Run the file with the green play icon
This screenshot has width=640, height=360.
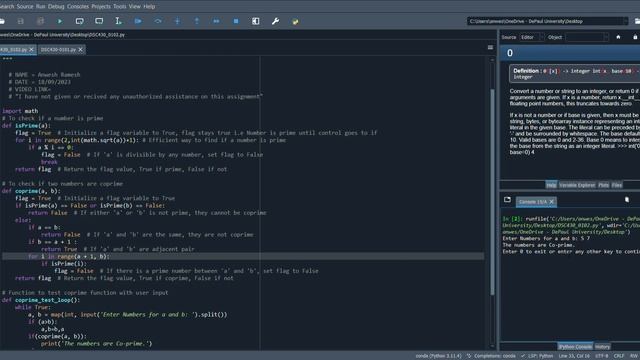[x=60, y=21]
